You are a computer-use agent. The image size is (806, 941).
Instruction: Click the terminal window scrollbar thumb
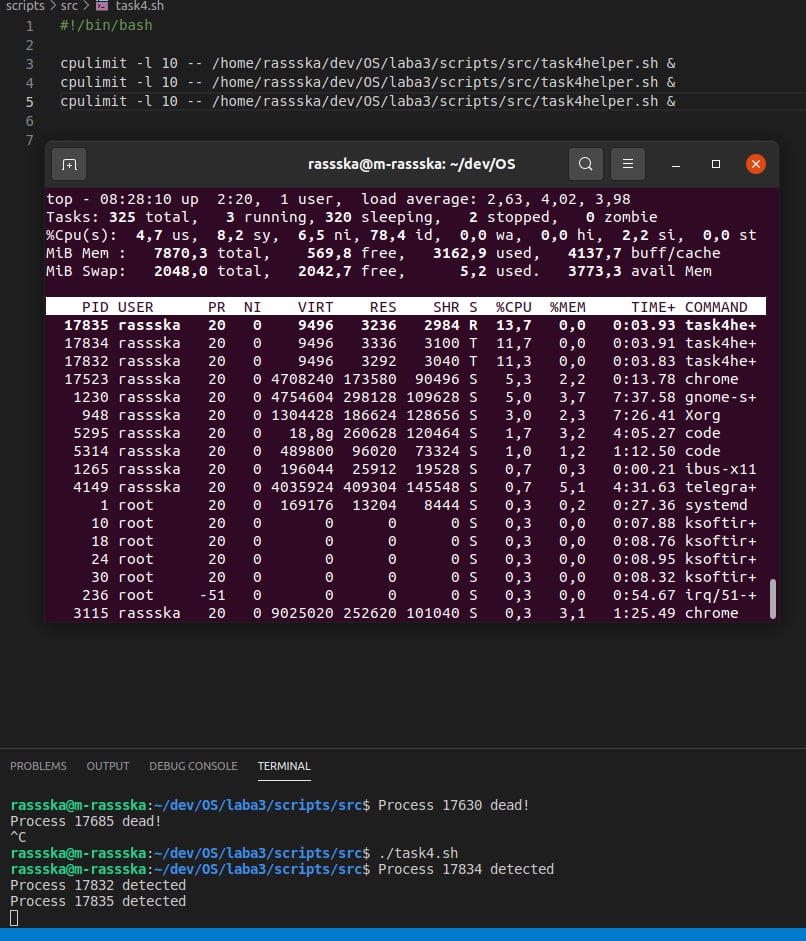click(x=772, y=598)
